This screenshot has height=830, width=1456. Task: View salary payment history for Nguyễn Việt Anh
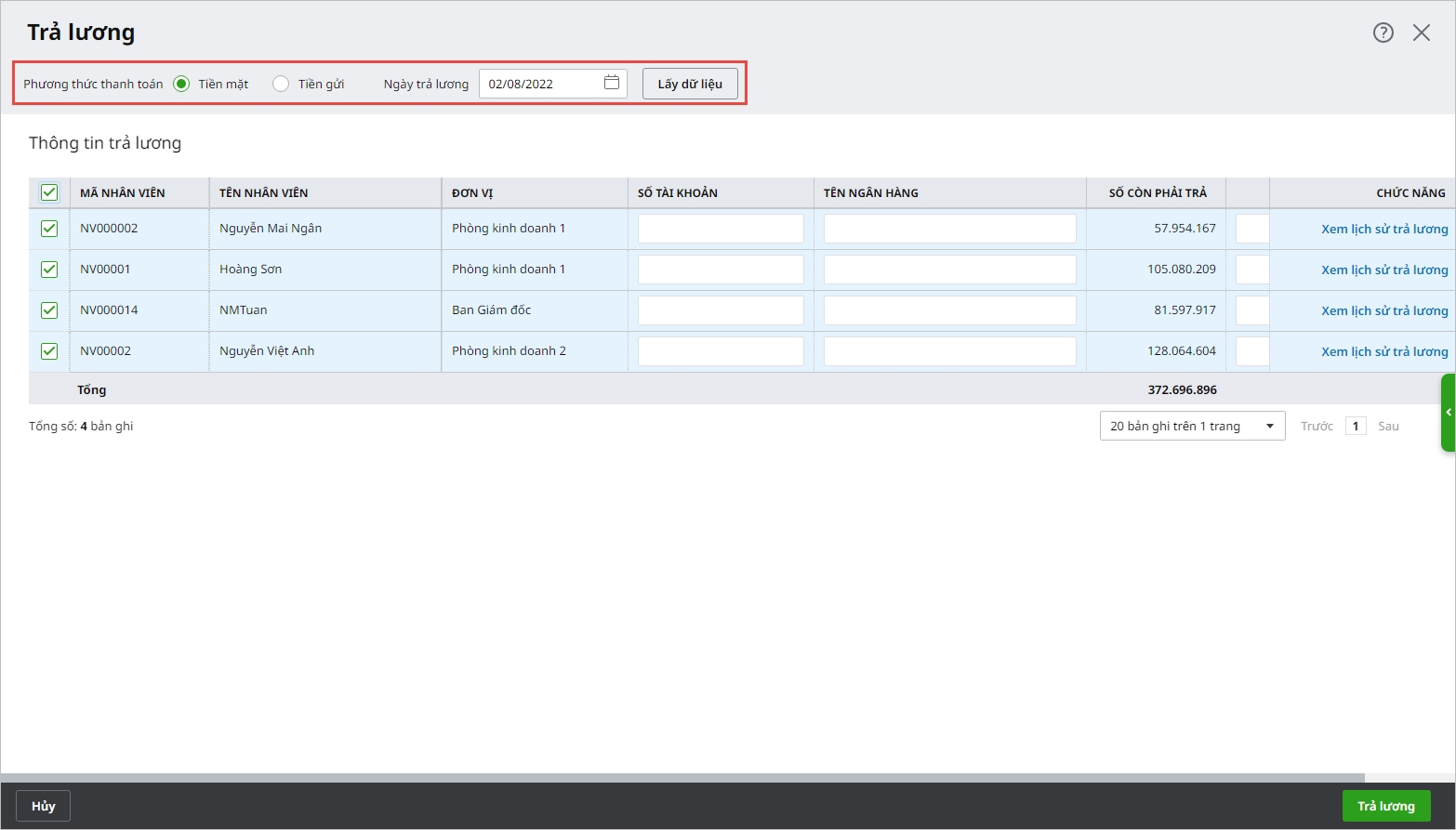pyautogui.click(x=1384, y=351)
